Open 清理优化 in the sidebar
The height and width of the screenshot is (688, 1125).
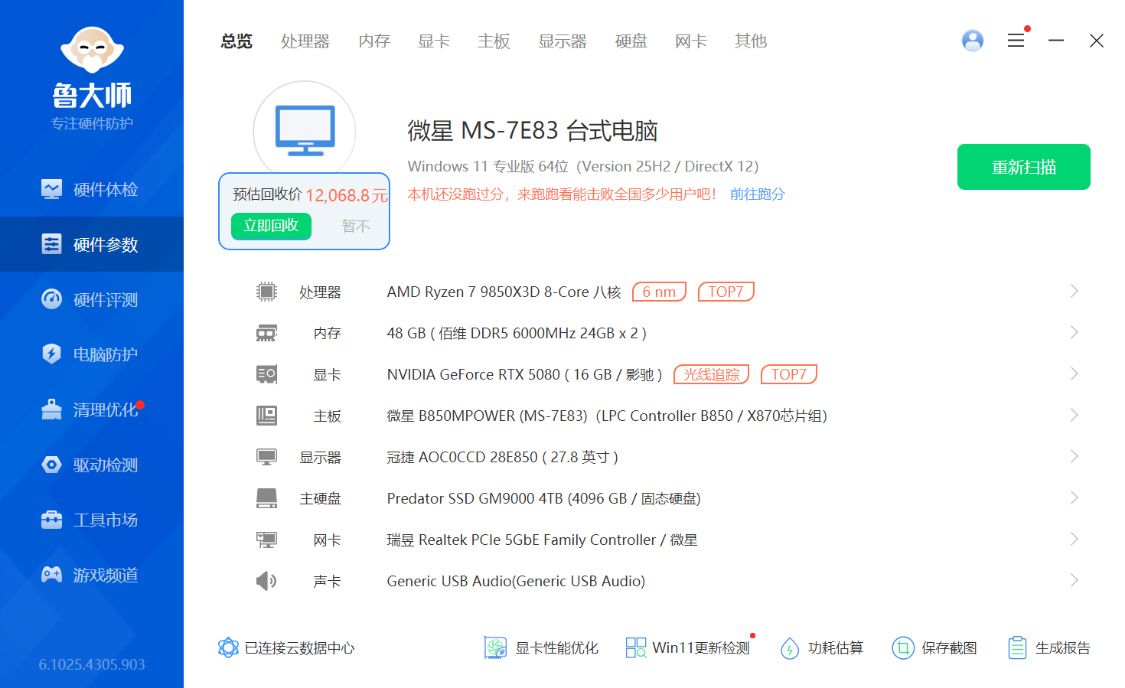point(91,410)
